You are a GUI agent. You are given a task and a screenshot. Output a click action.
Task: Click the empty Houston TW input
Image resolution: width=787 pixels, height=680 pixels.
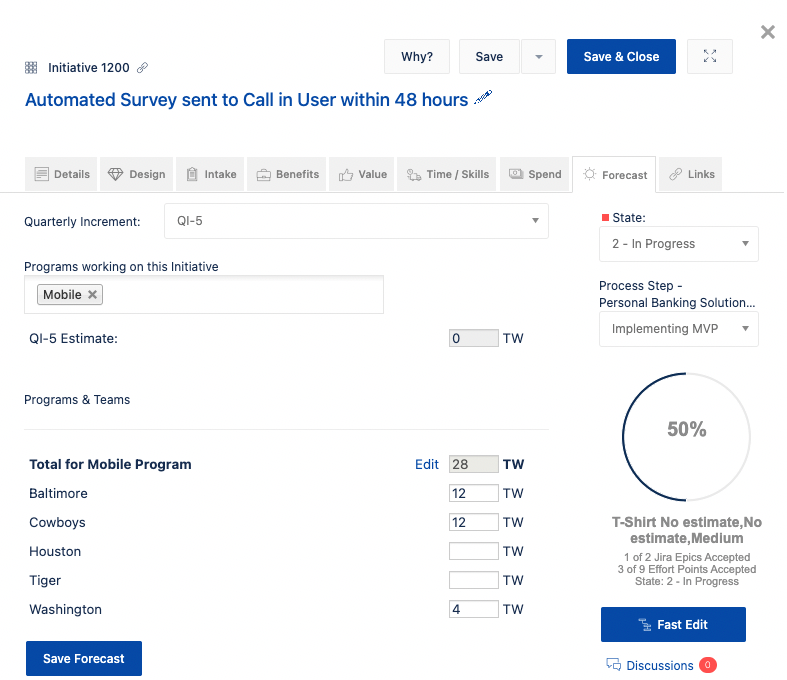(x=473, y=551)
